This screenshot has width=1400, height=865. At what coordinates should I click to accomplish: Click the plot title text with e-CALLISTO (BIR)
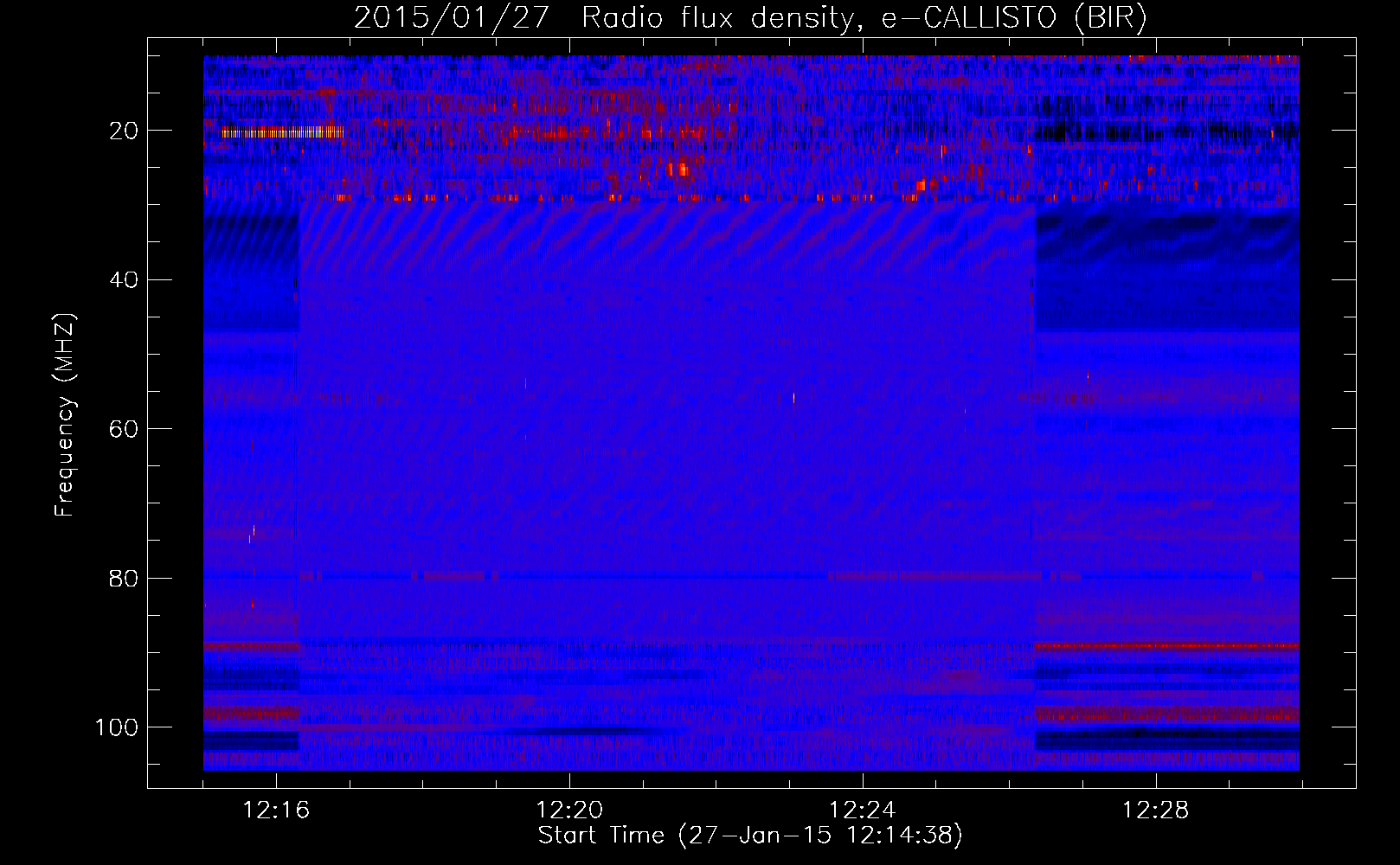(750, 17)
